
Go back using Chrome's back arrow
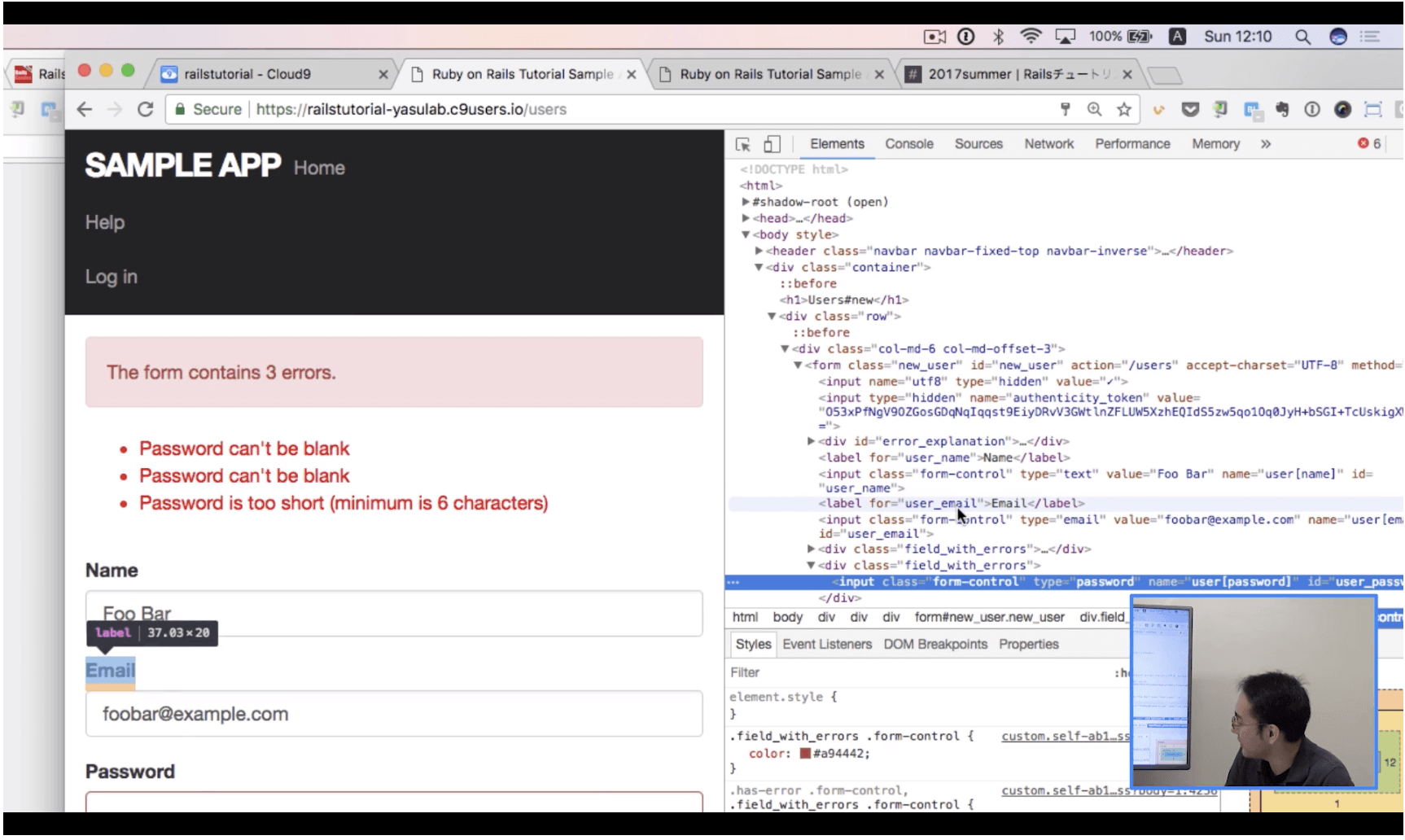pyautogui.click(x=85, y=109)
